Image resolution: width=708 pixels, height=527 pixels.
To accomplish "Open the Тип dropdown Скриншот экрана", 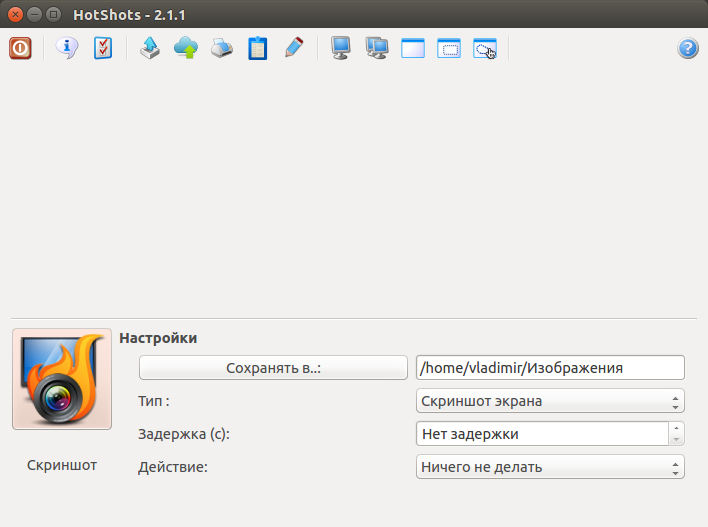I will 550,401.
